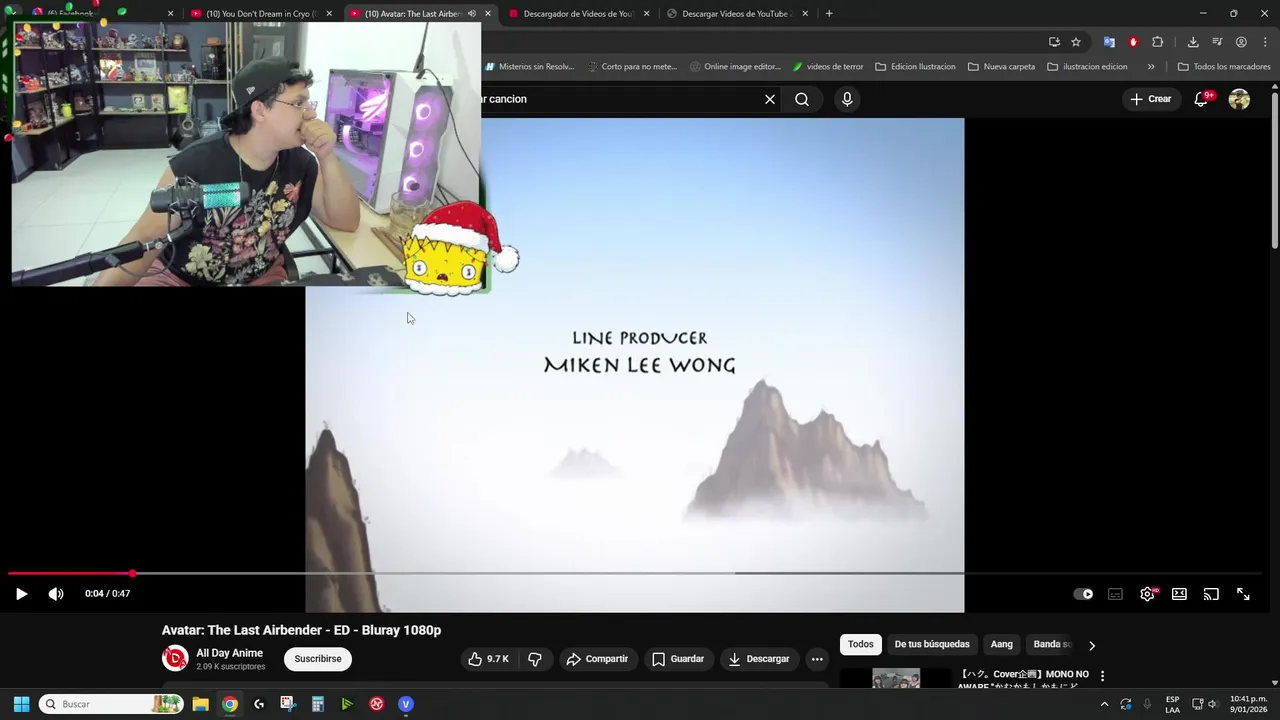
Task: Show more chips with the right arrow
Action: coord(1091,645)
